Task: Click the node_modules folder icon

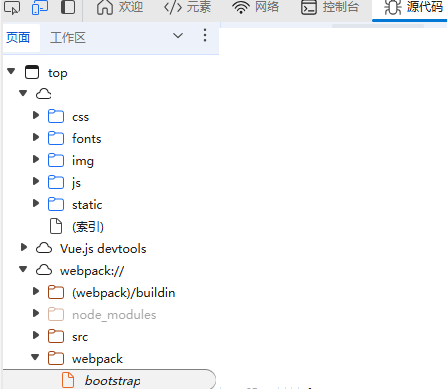Action: point(56,314)
